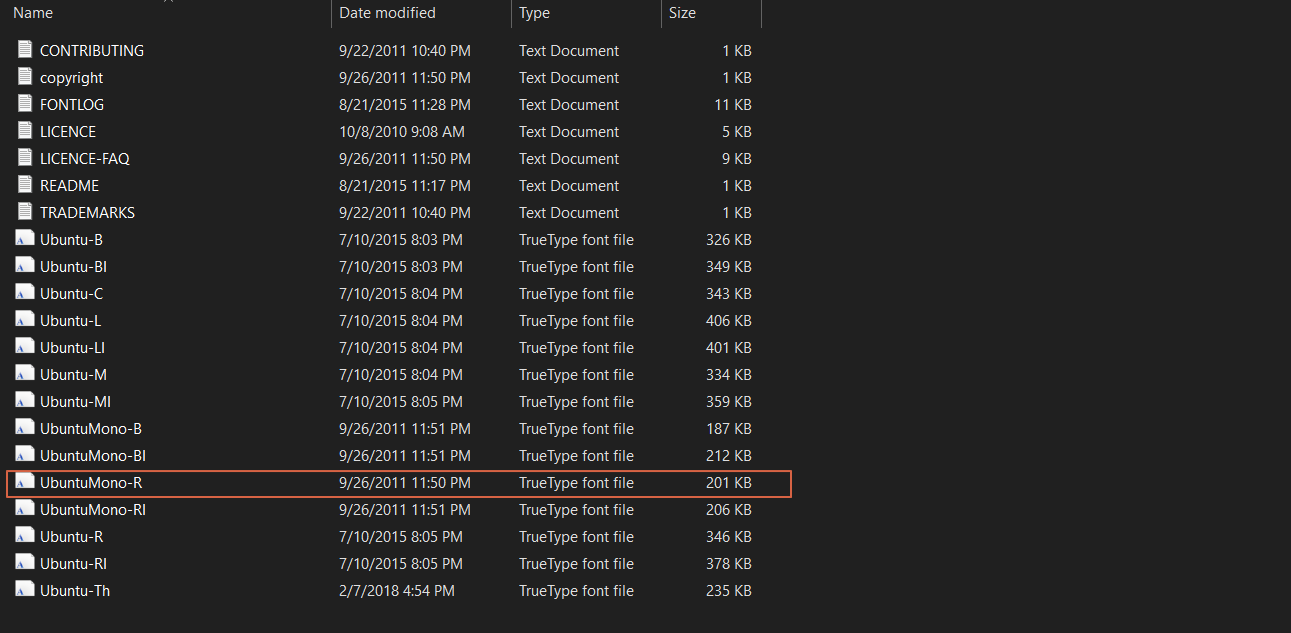The height and width of the screenshot is (633, 1291).
Task: Click the 201 KB size of UbuntuMono-R
Action: point(728,482)
